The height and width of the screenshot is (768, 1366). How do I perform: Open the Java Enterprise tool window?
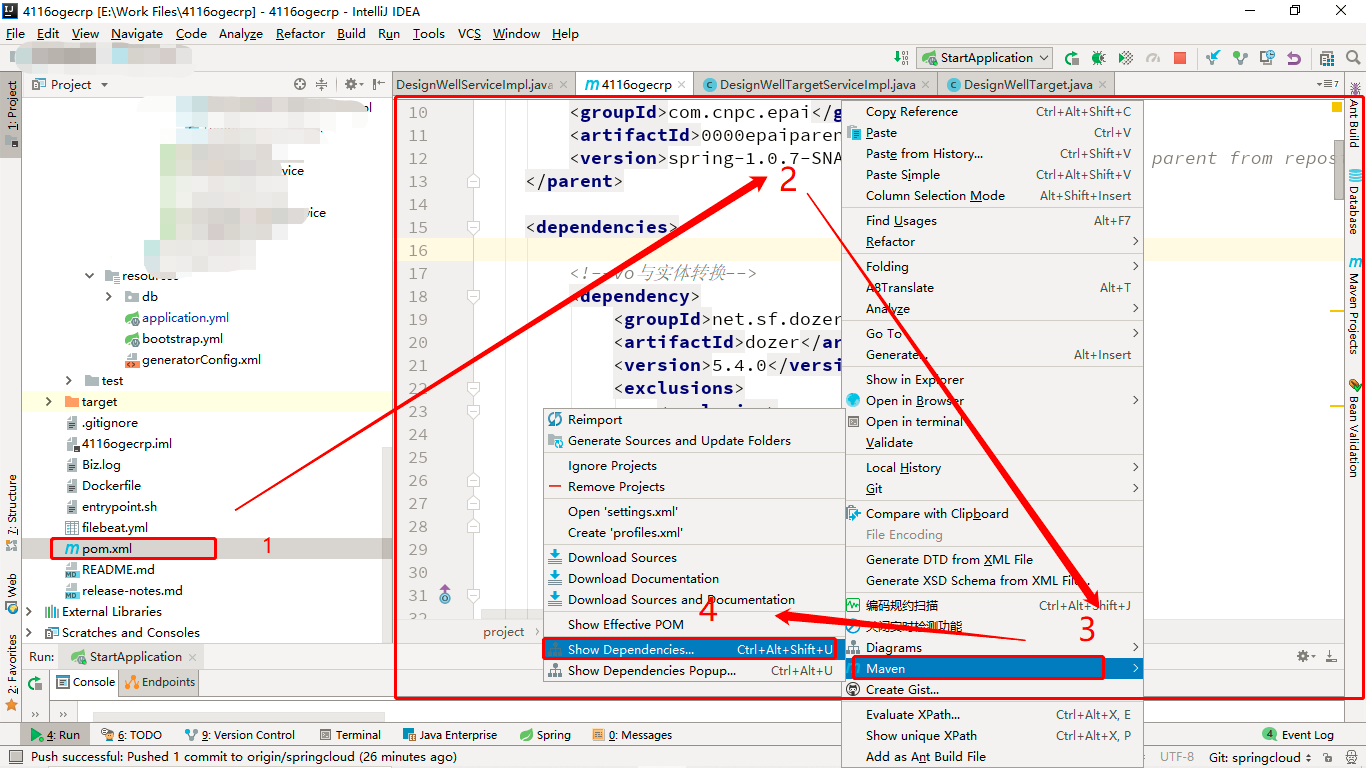tap(450, 734)
